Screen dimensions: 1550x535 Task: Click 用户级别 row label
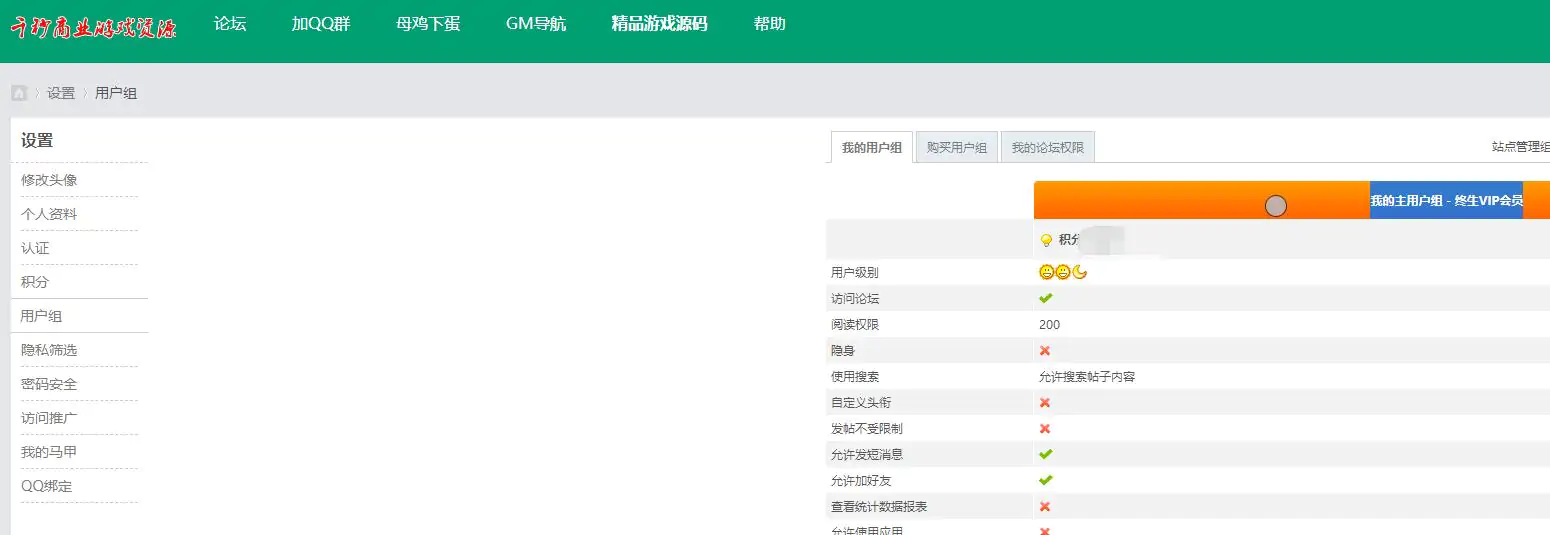855,272
